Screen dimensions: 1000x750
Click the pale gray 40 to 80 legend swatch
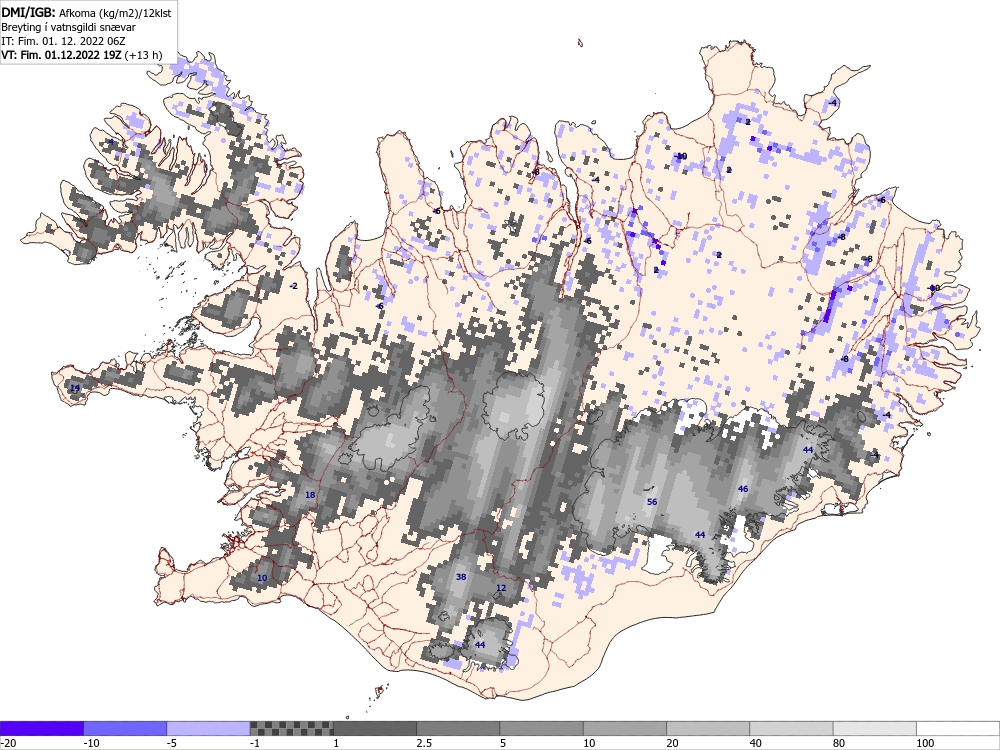click(791, 728)
